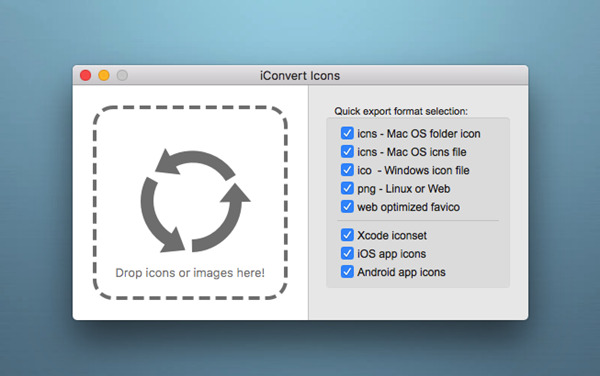The image size is (600, 376).
Task: Click the iConvert Icons window title
Action: (x=300, y=76)
